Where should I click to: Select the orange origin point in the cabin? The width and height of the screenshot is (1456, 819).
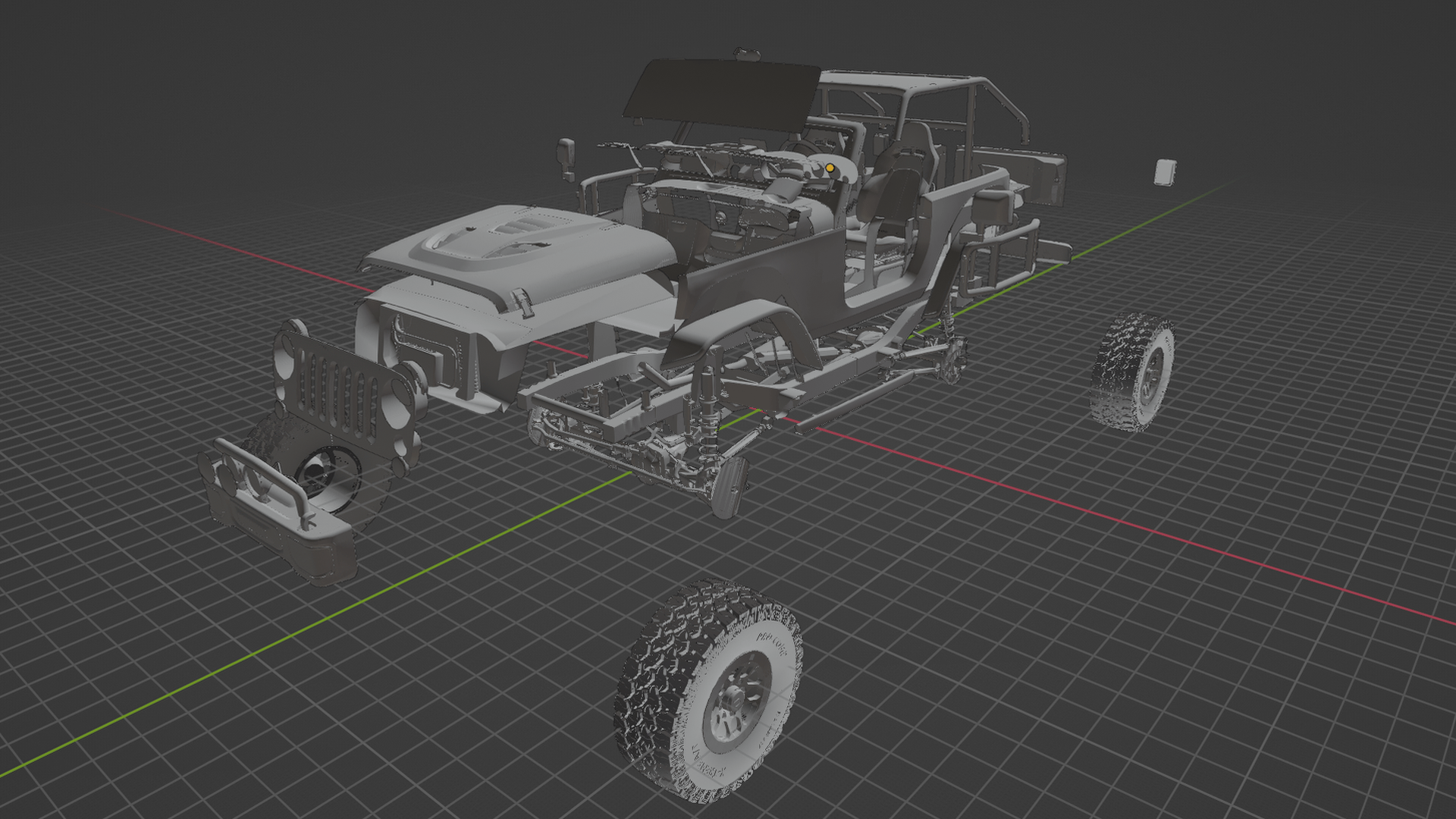tap(830, 168)
